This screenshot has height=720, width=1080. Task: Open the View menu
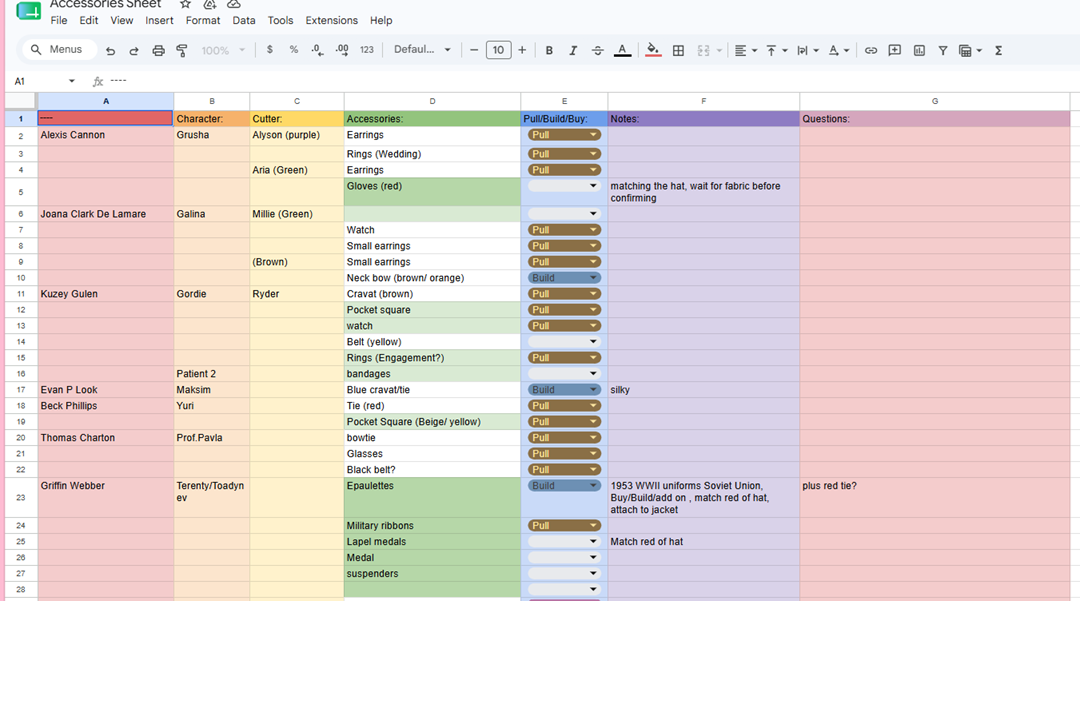pyautogui.click(x=121, y=20)
